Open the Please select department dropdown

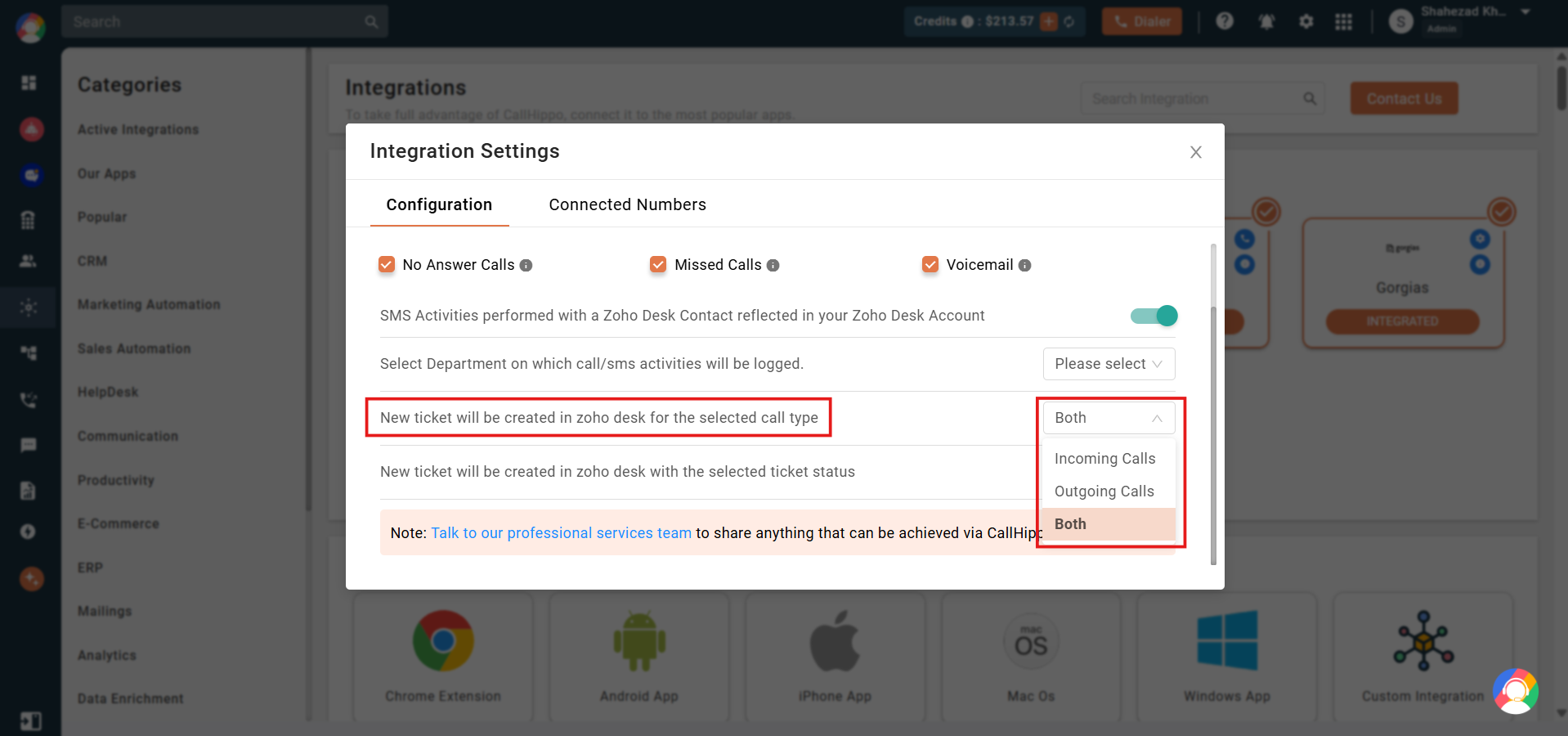(1109, 364)
